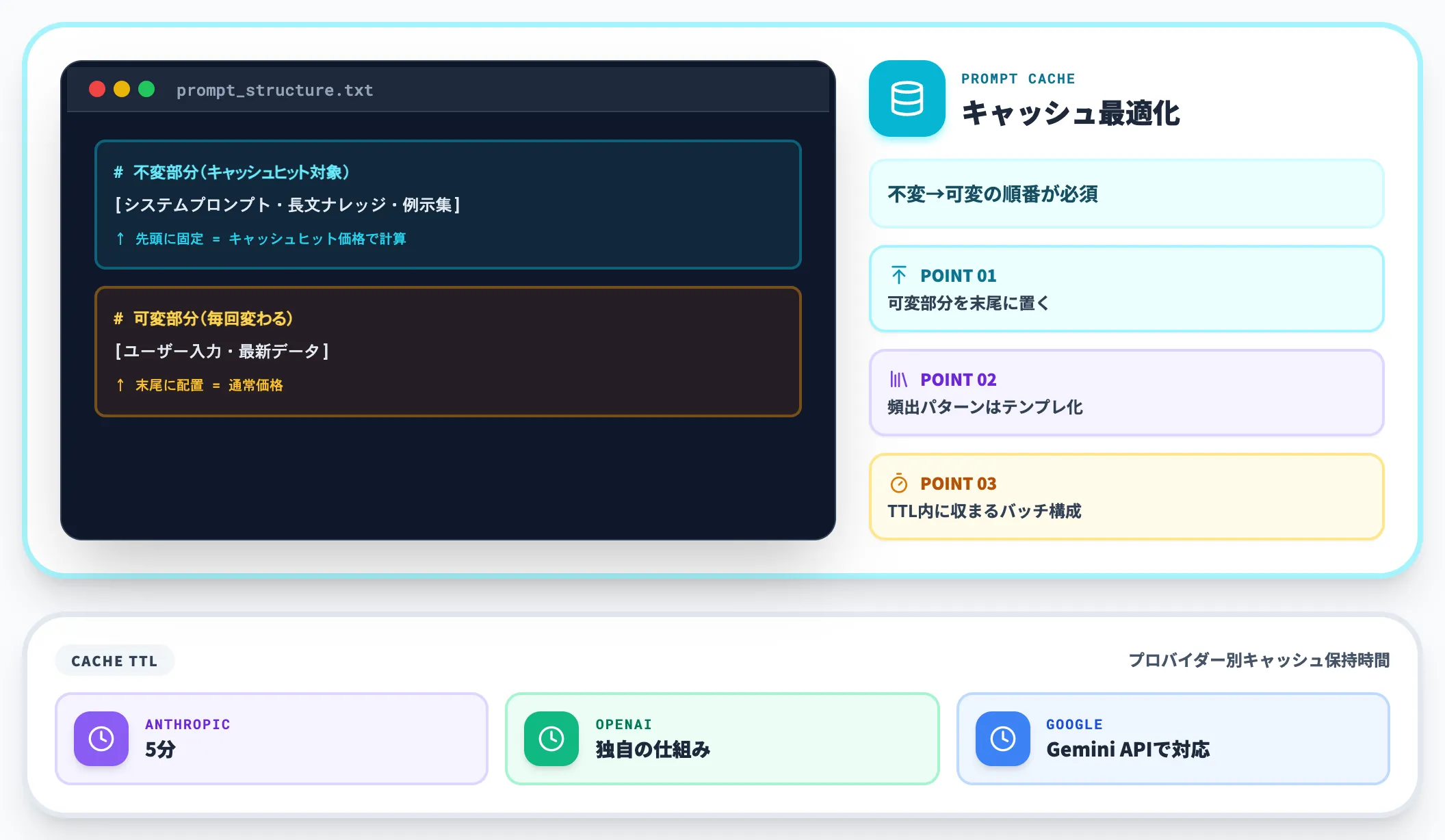
Task: Click the POINT 01 label text
Action: tap(958, 275)
